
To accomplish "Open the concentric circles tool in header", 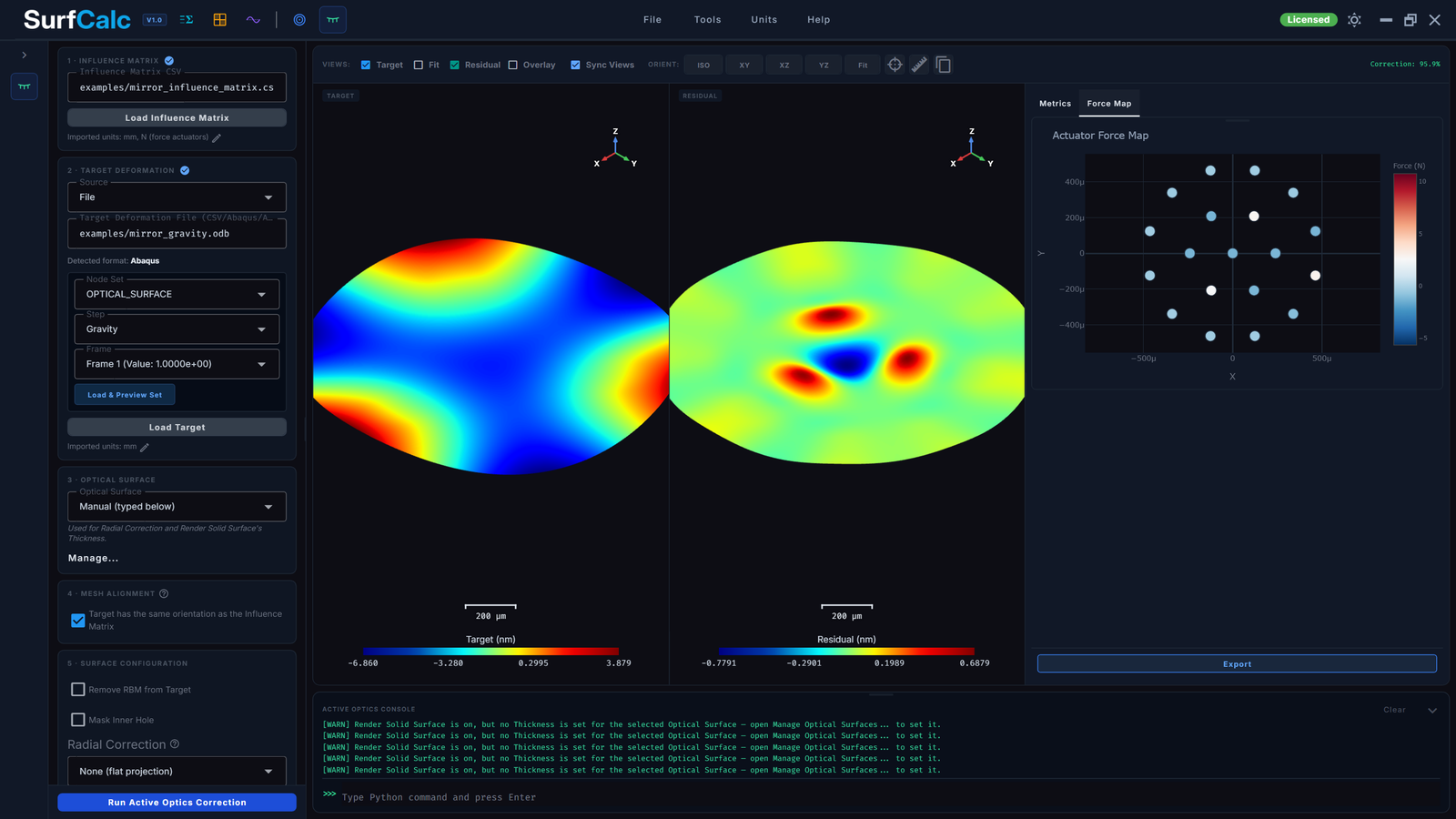I will tap(299, 19).
